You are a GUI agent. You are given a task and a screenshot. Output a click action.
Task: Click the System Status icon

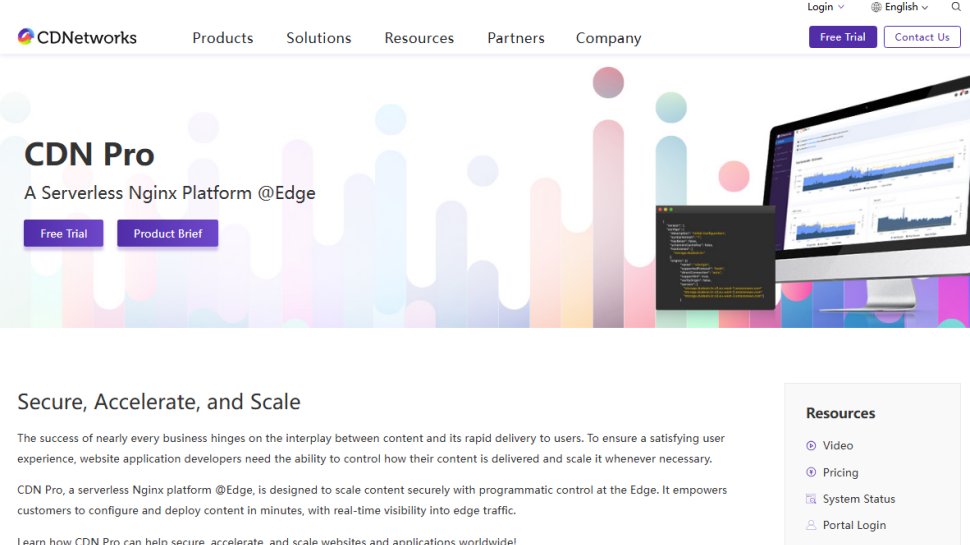click(811, 499)
